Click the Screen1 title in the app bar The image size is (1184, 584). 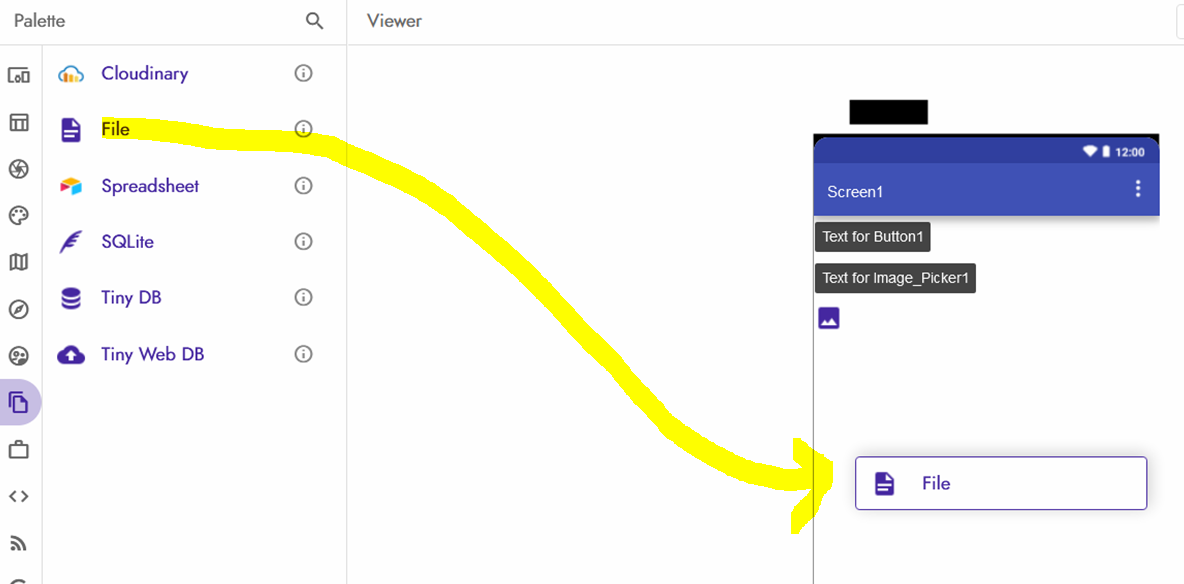point(855,192)
